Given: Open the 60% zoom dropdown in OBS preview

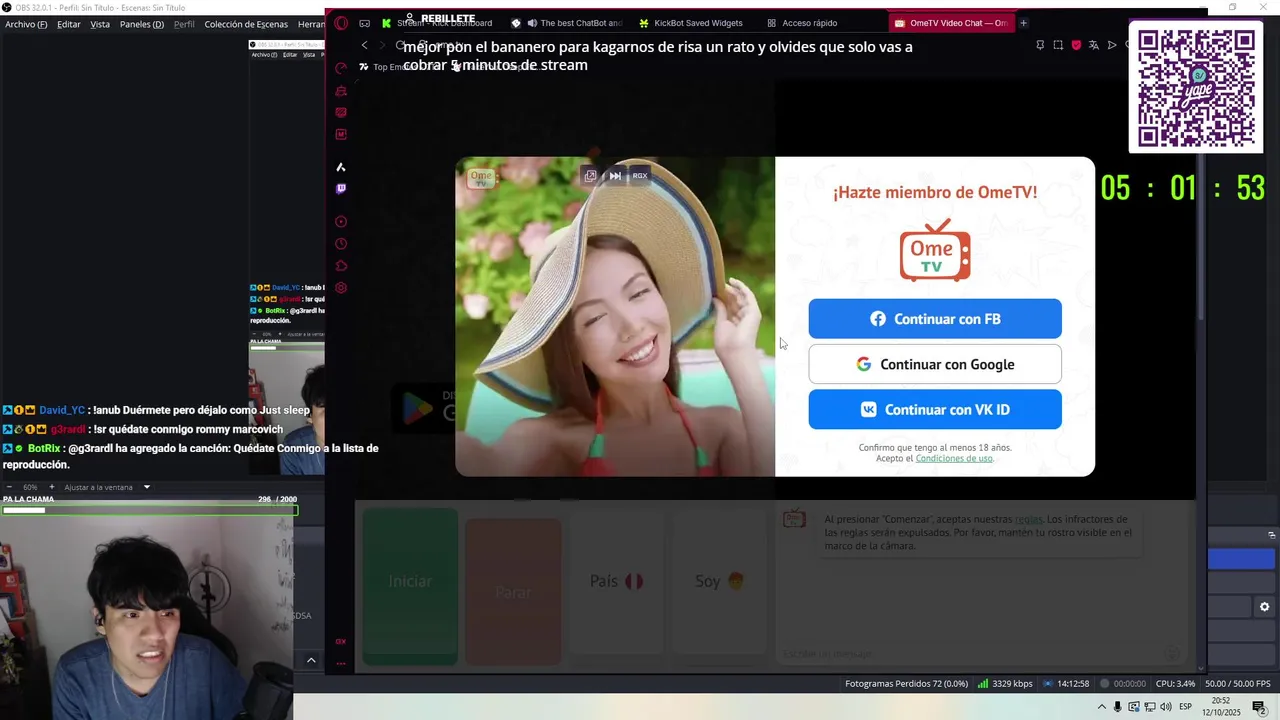Looking at the screenshot, I should click(x=32, y=487).
